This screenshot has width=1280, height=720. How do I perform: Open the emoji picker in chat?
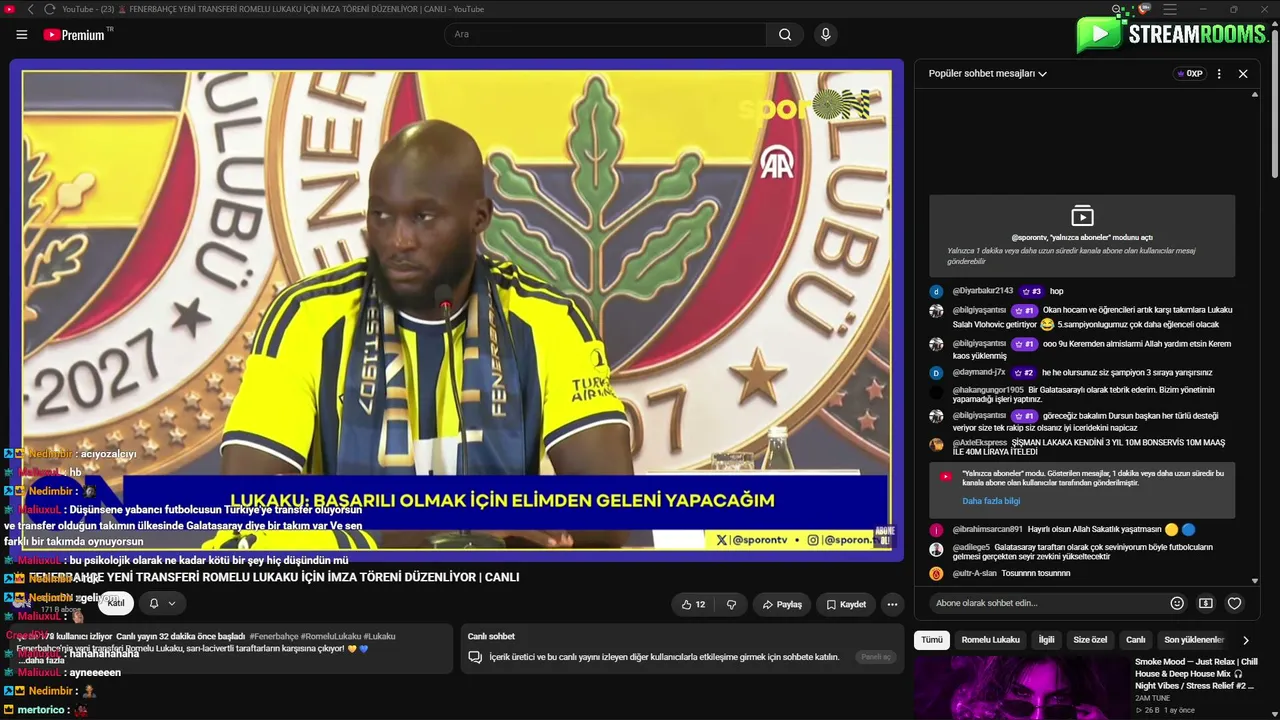pos(1177,603)
